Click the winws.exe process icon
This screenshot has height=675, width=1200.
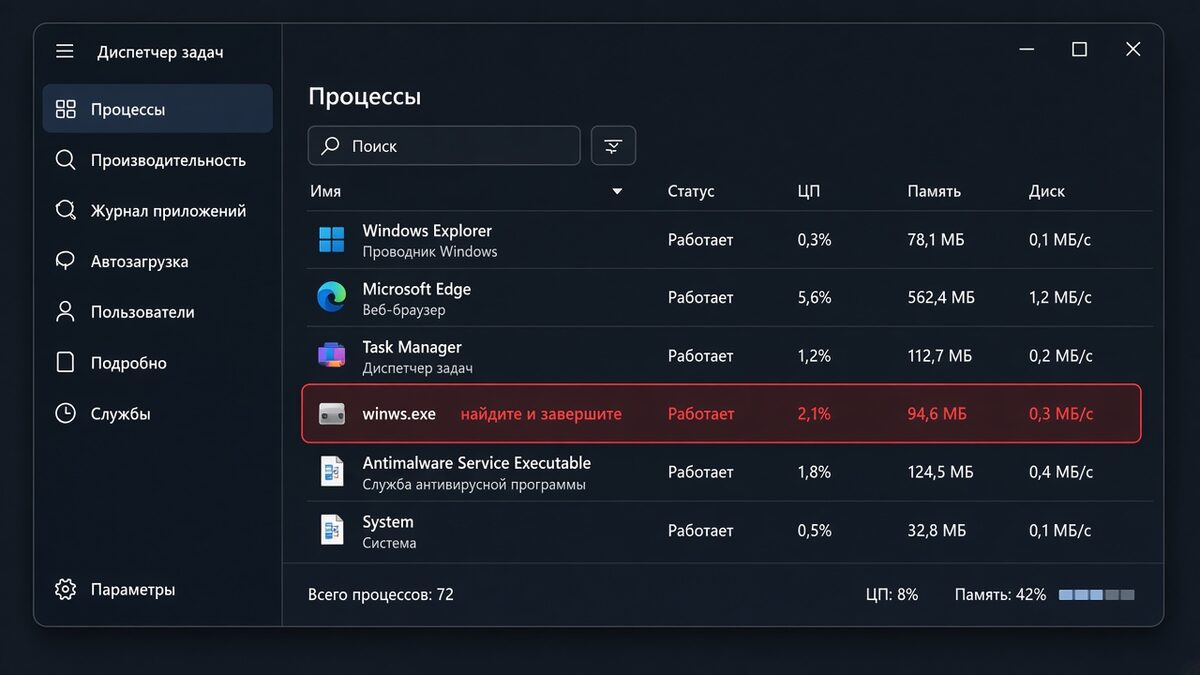(x=331, y=414)
